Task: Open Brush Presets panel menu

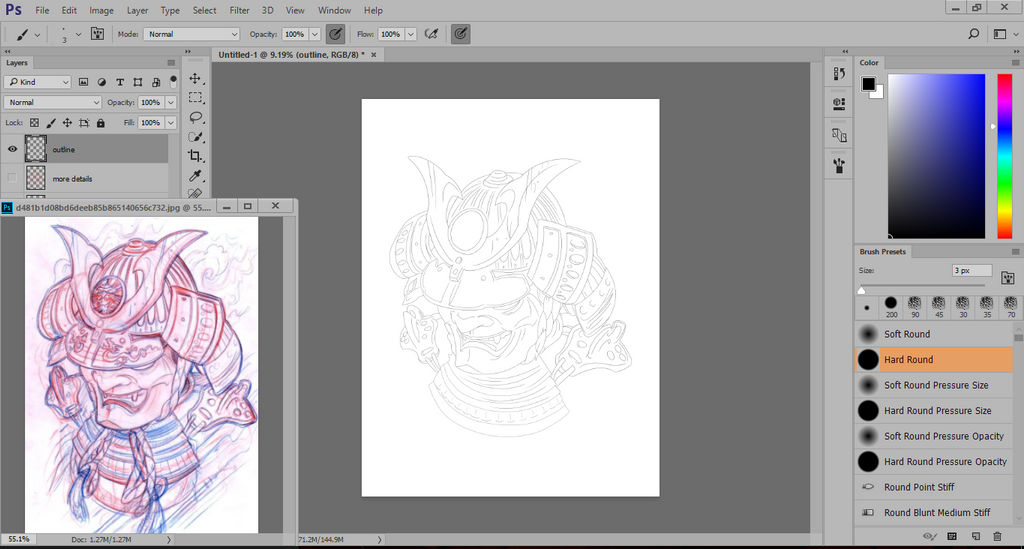Action: click(x=1016, y=251)
